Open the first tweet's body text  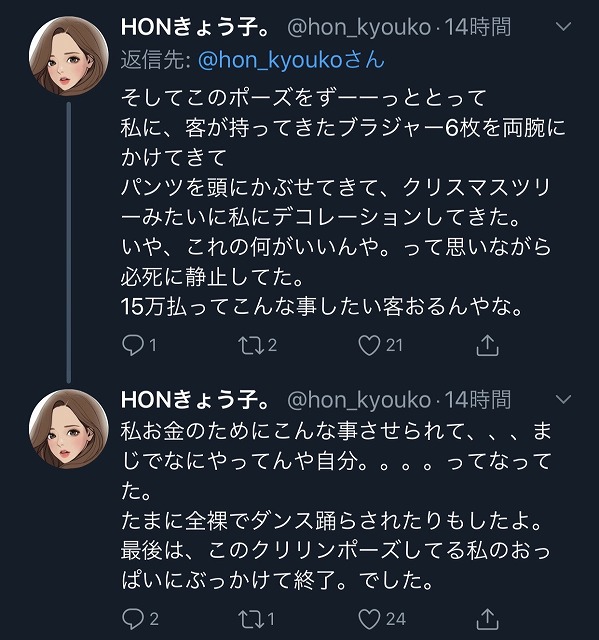(343, 202)
